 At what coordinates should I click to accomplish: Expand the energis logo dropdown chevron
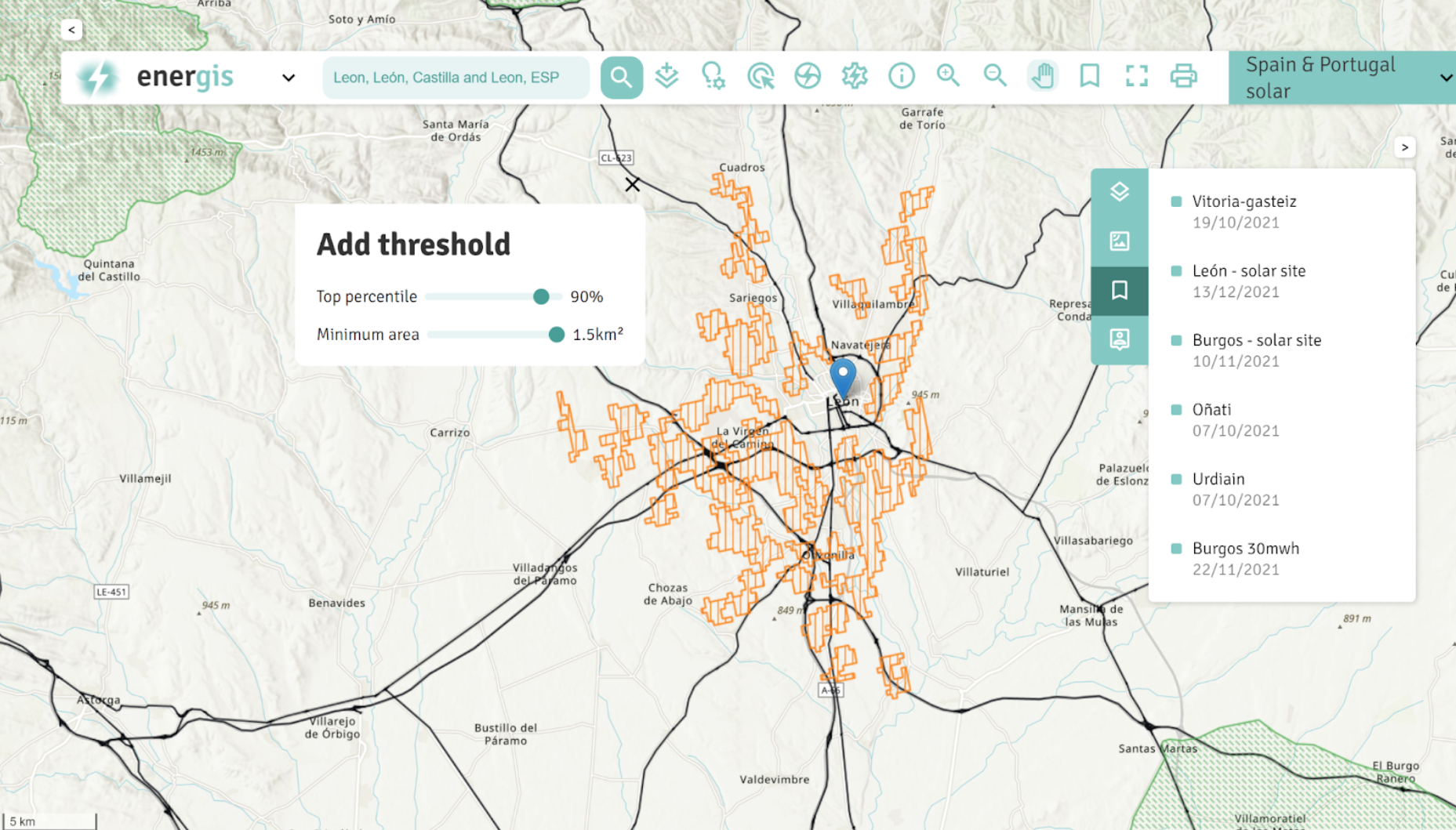[289, 78]
